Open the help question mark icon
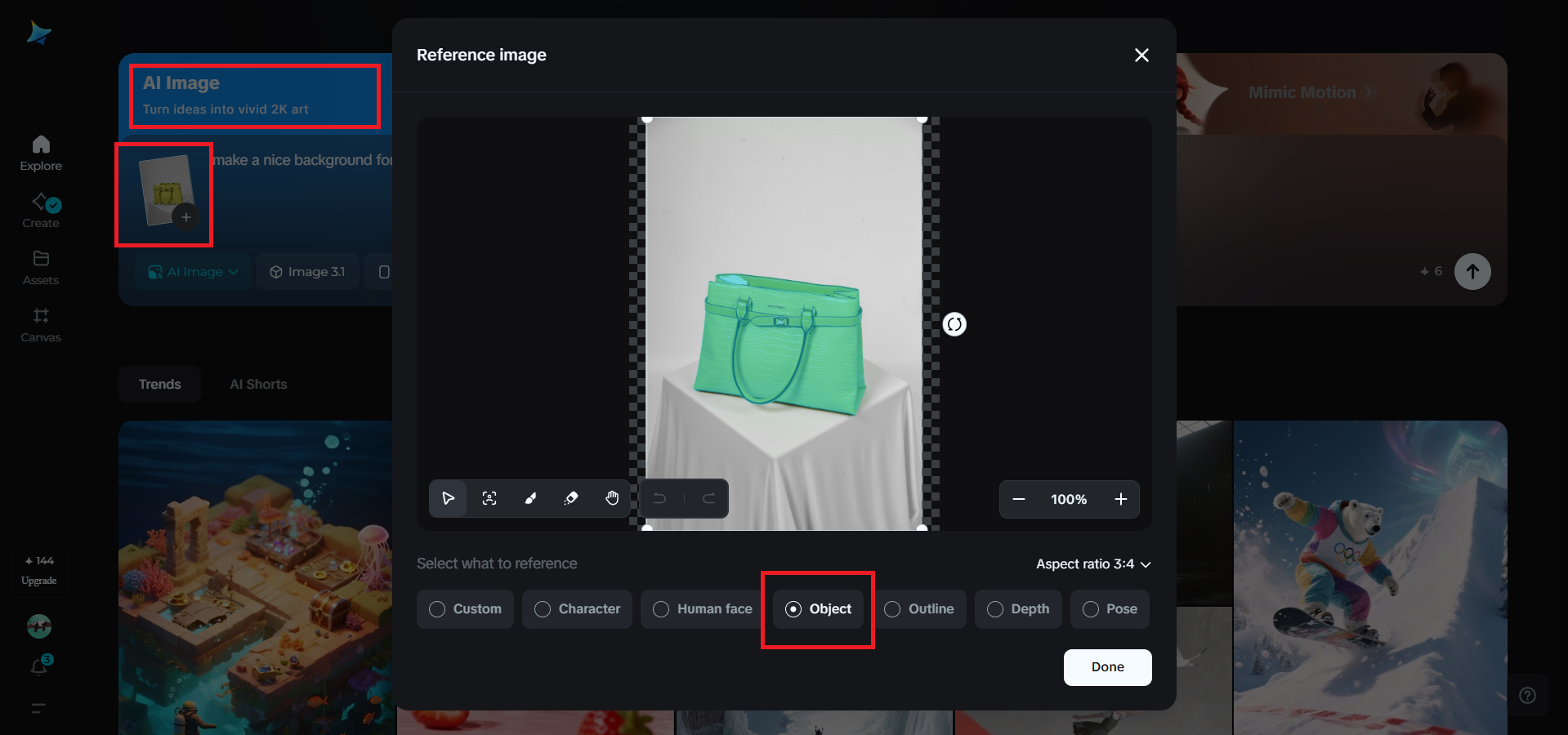1568x735 pixels. 1527,695
